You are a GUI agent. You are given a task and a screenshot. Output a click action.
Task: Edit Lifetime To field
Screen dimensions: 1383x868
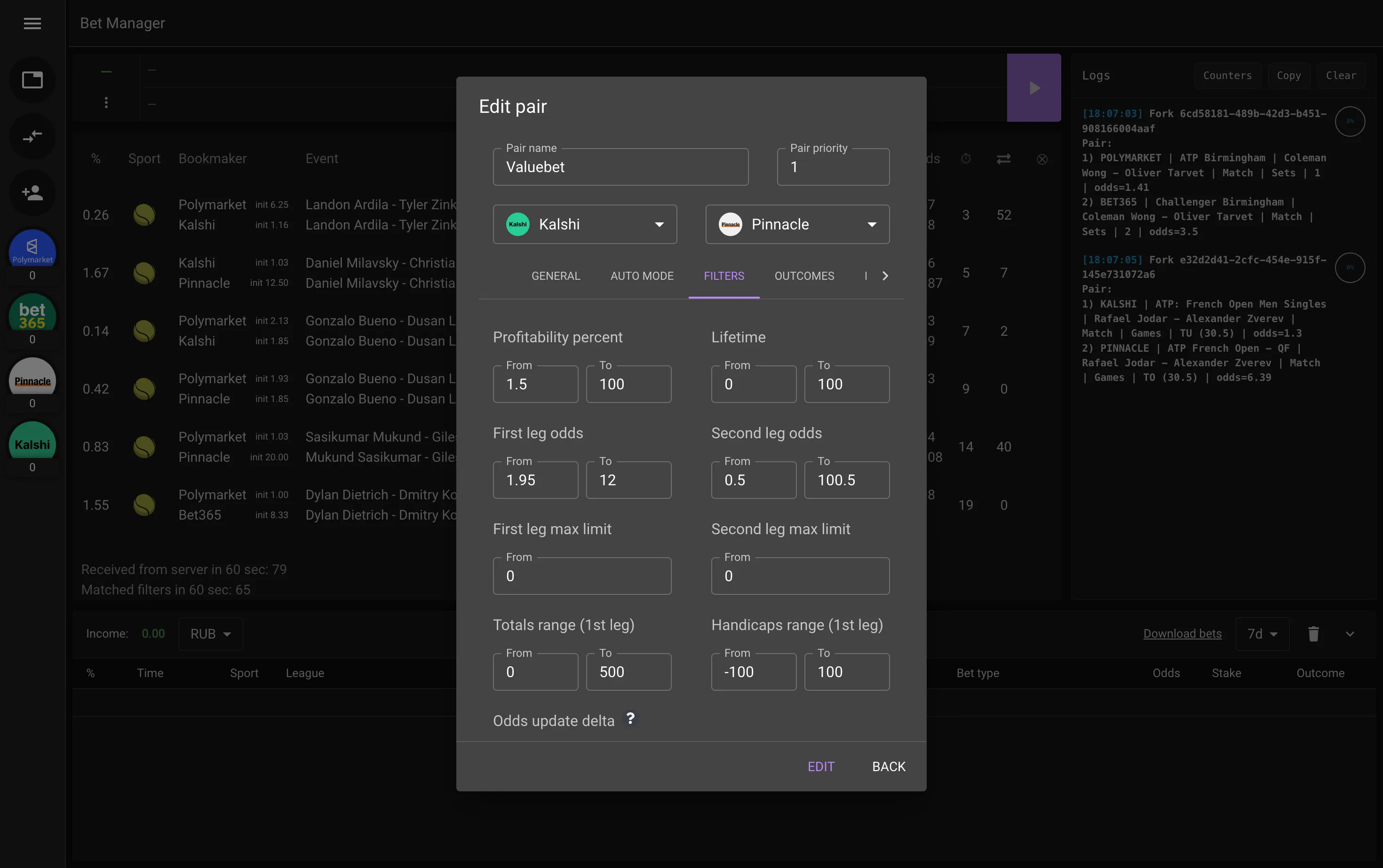tap(847, 384)
